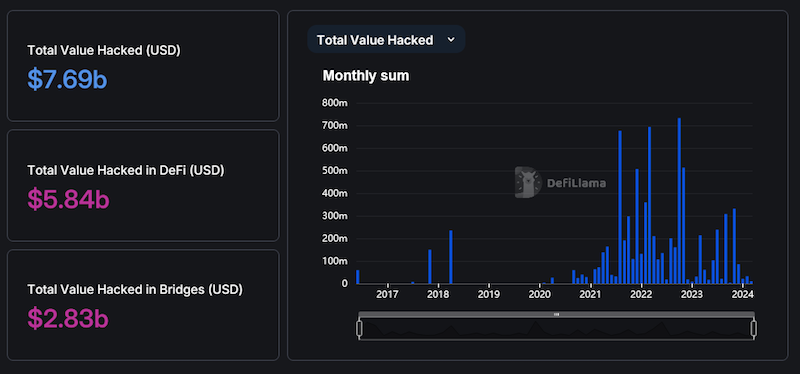Click the 2017 x-axis label
The height and width of the screenshot is (374, 800).
click(x=387, y=294)
